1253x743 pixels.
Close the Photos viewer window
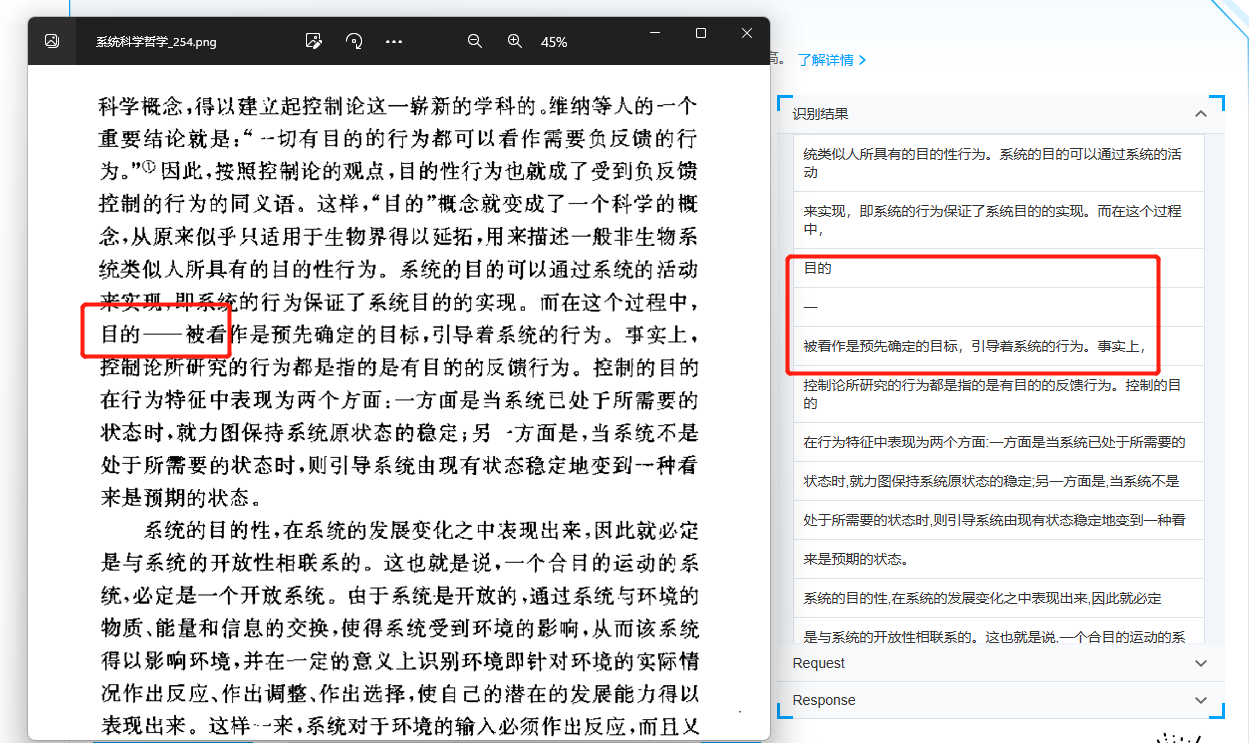(x=747, y=33)
